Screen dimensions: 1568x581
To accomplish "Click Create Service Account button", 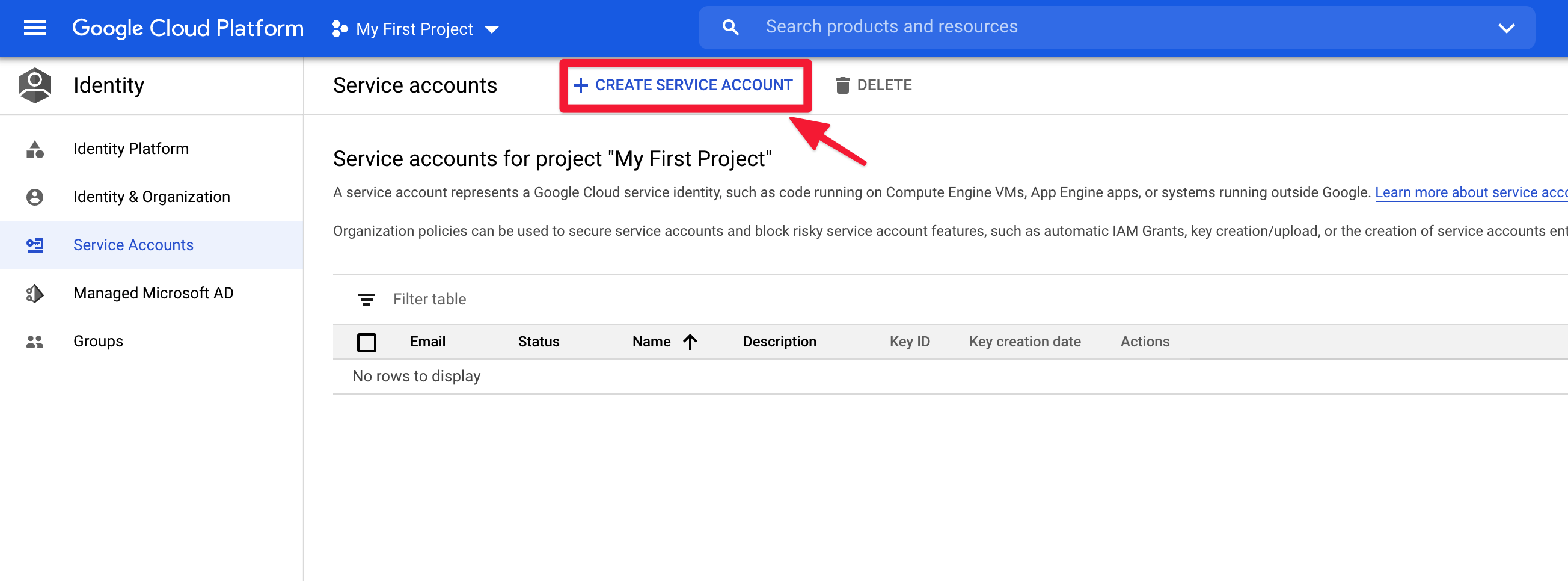I will pyautogui.click(x=684, y=85).
